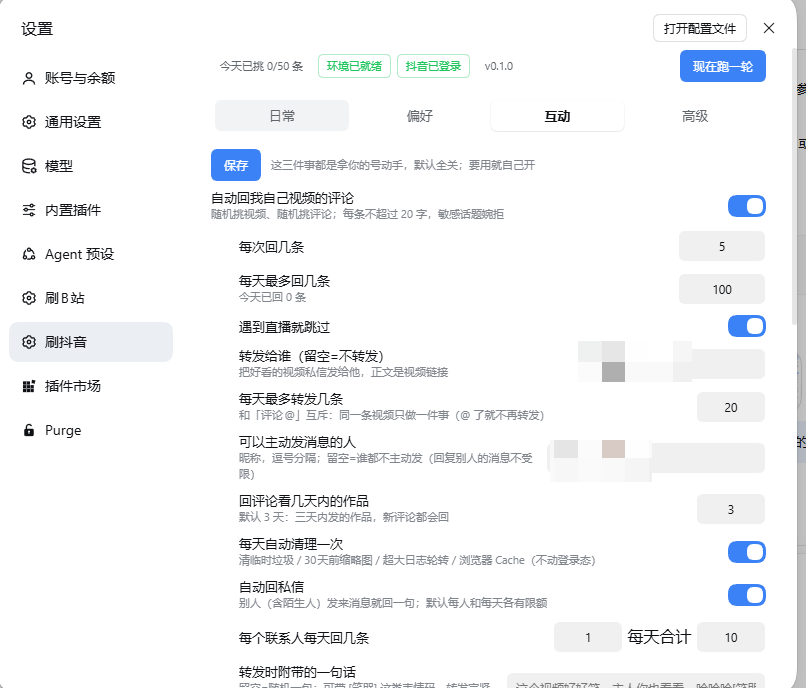Open 内置插件 section

coord(91,210)
